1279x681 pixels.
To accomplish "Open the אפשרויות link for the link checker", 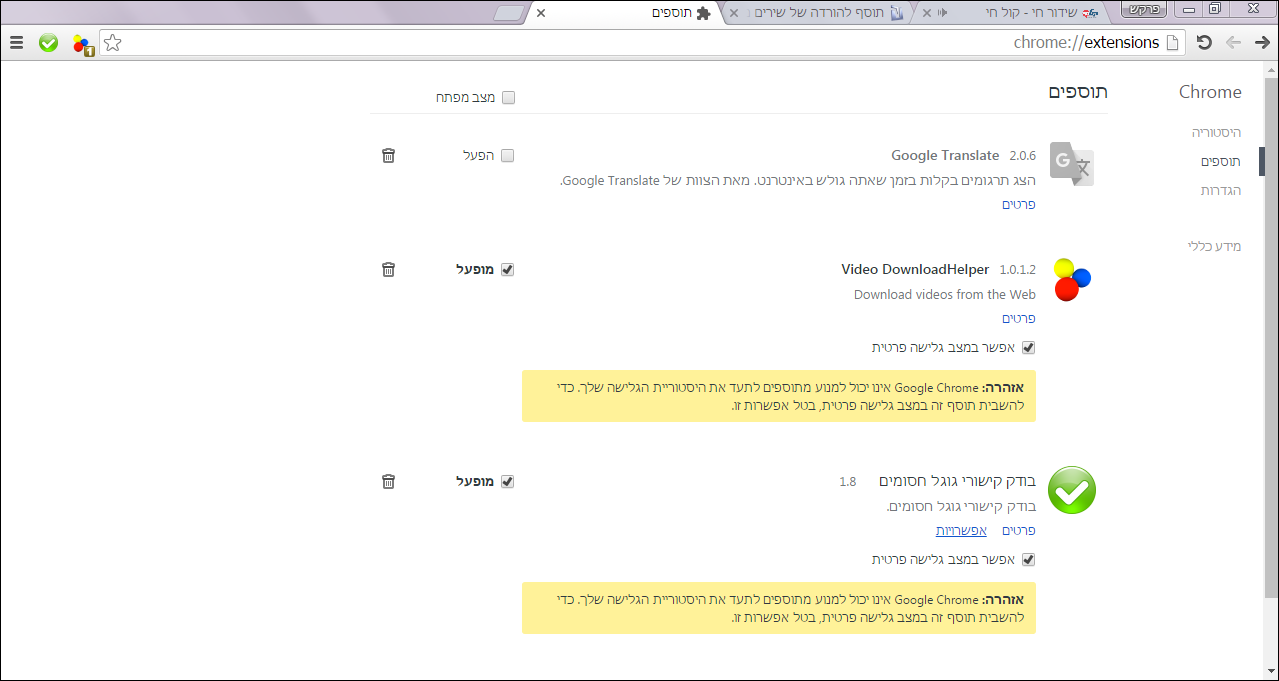I will [x=961, y=530].
